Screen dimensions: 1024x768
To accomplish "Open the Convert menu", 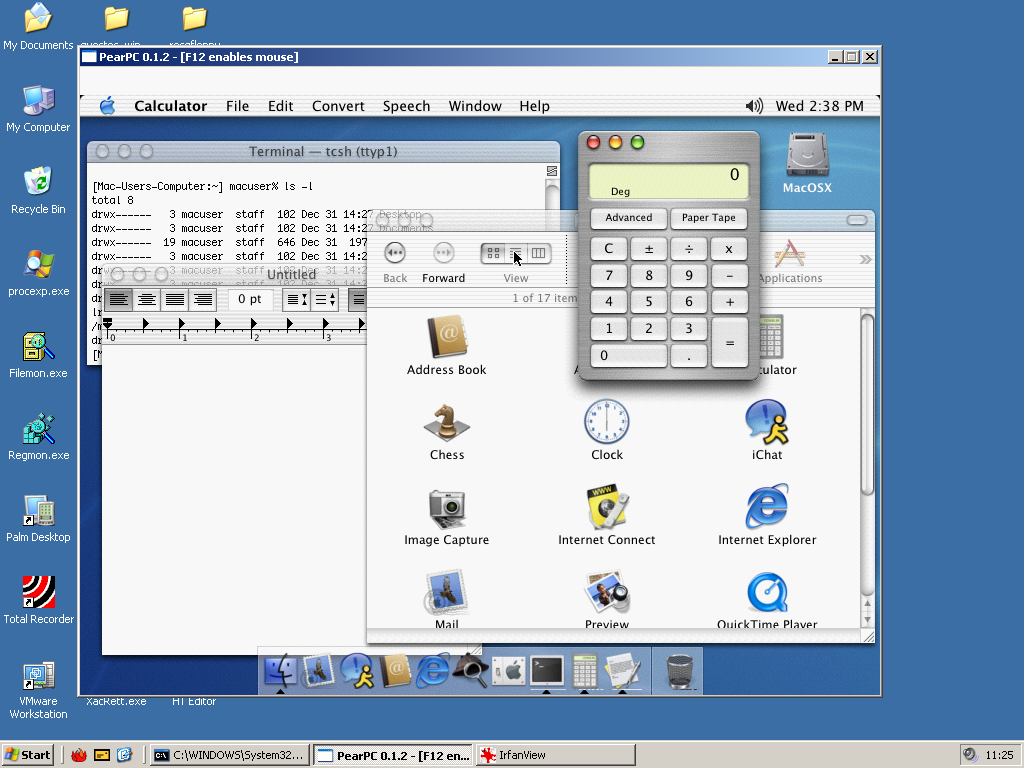I will click(338, 106).
